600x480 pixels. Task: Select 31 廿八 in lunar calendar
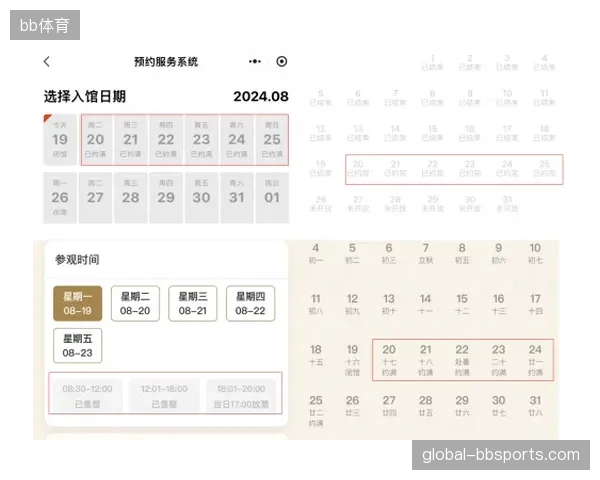pyautogui.click(x=535, y=406)
